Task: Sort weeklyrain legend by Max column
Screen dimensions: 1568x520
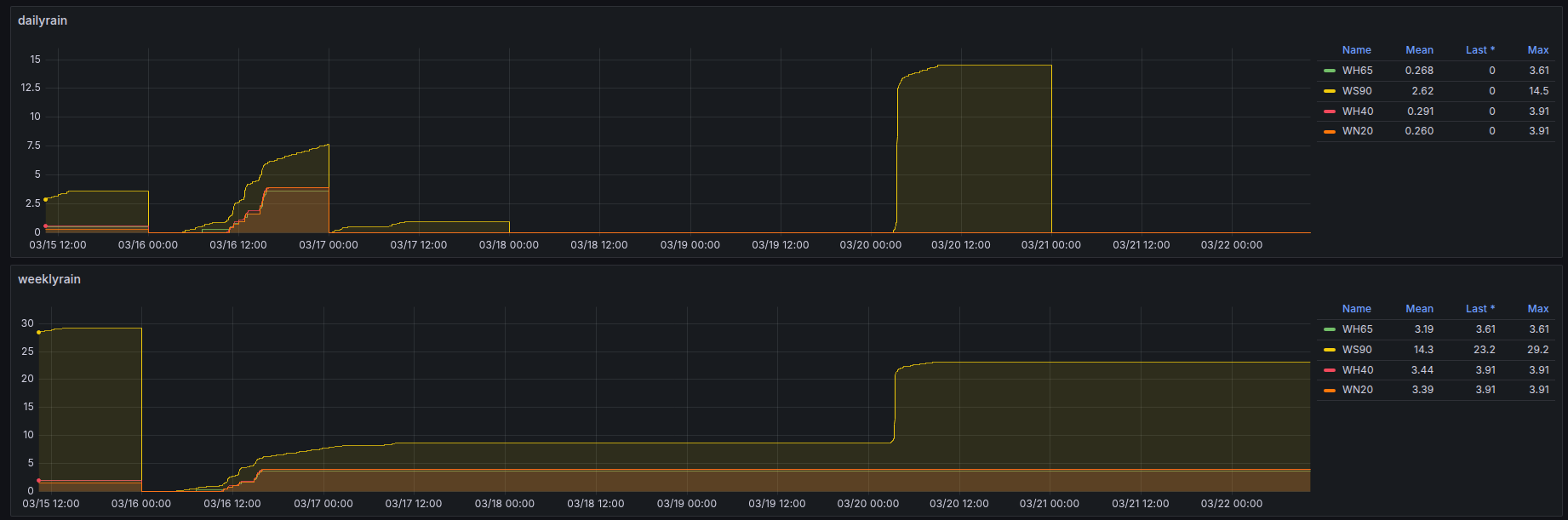Action: 1537,309
